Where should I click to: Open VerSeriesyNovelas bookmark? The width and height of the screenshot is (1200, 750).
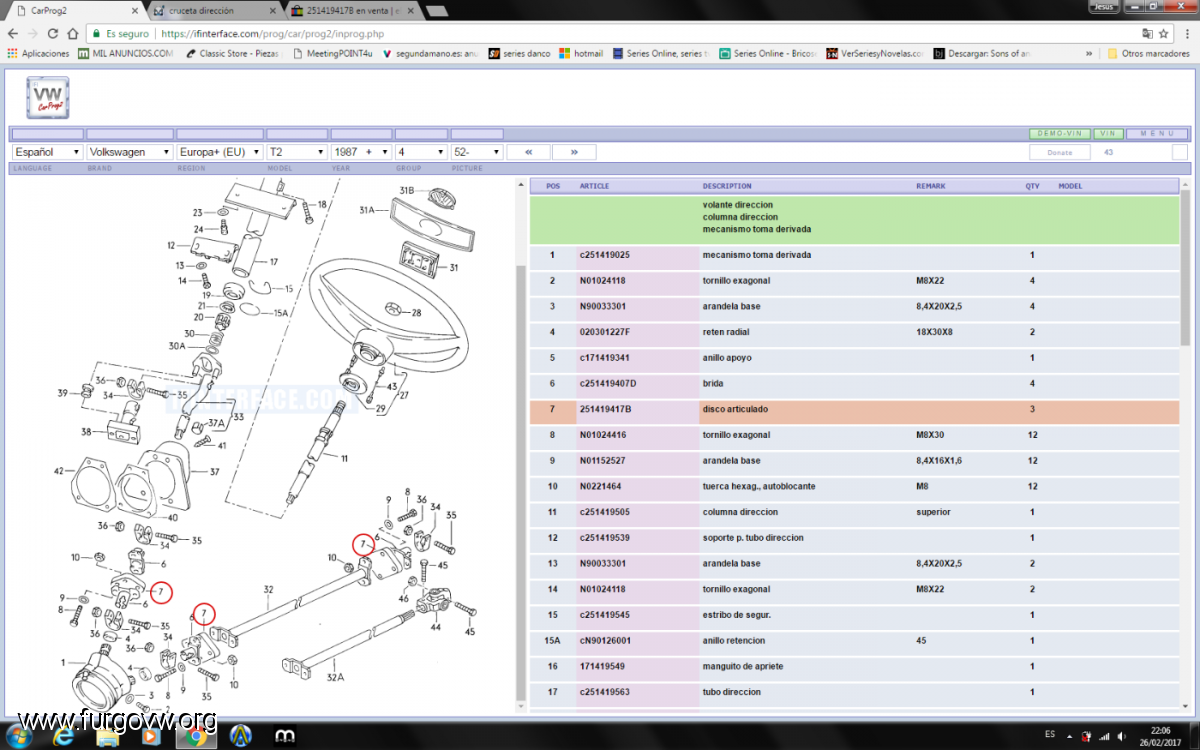[x=876, y=53]
